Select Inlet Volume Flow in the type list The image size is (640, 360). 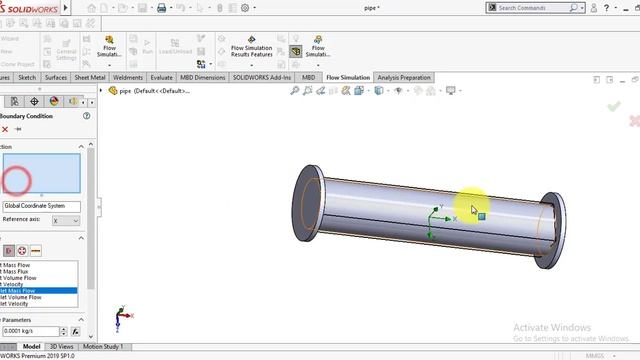[x=39, y=278]
